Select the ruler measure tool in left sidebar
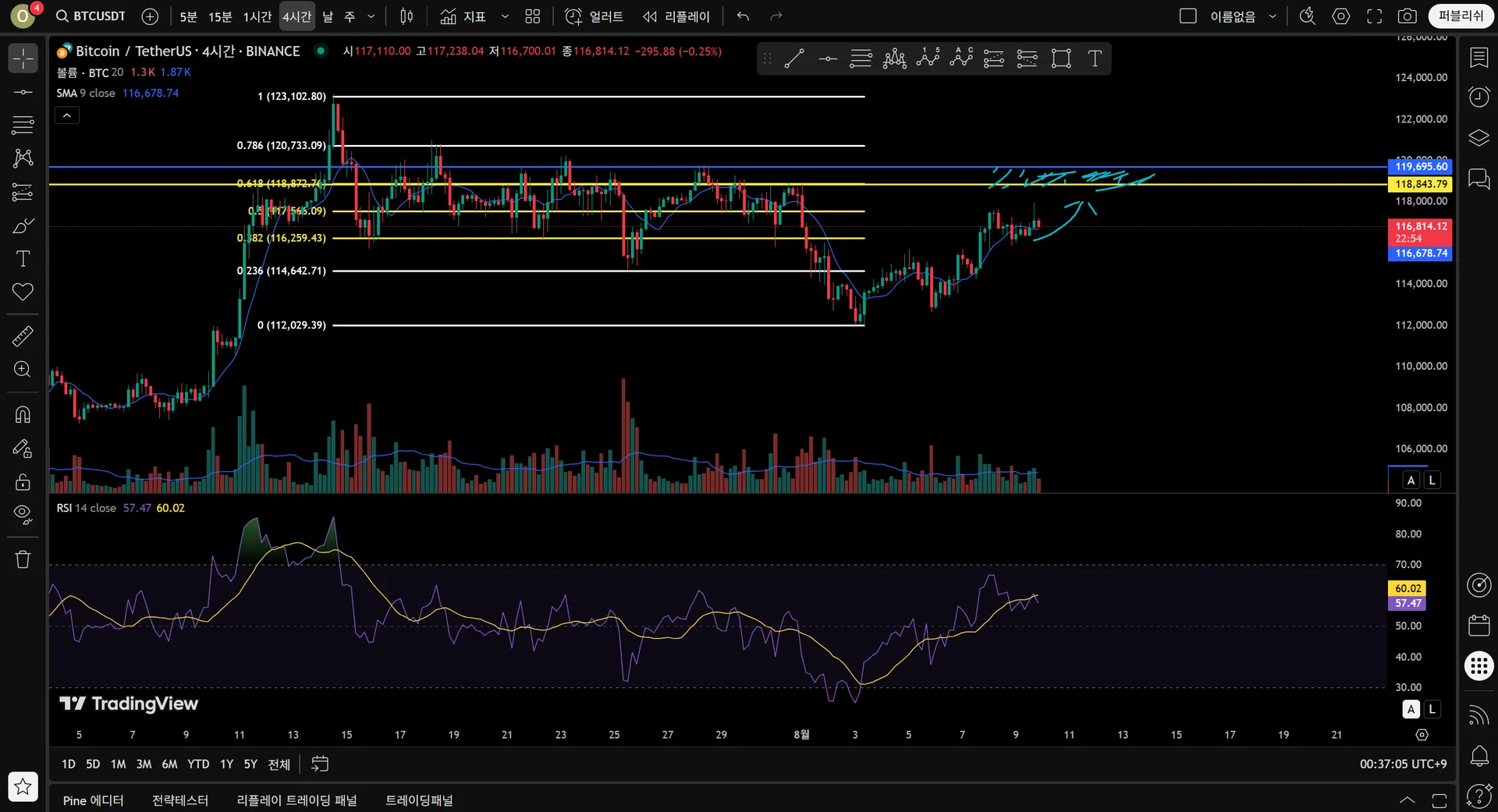Viewport: 1498px width, 812px height. coord(23,336)
